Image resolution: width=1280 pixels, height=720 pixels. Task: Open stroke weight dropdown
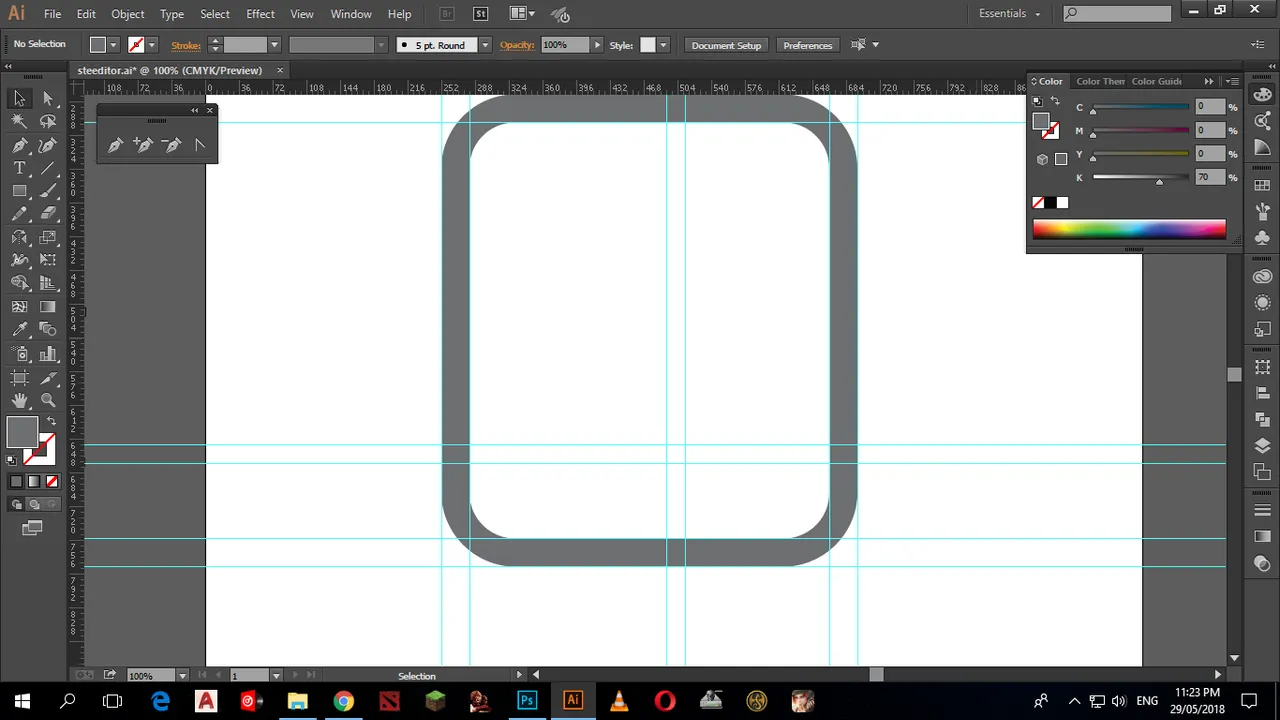coord(273,45)
